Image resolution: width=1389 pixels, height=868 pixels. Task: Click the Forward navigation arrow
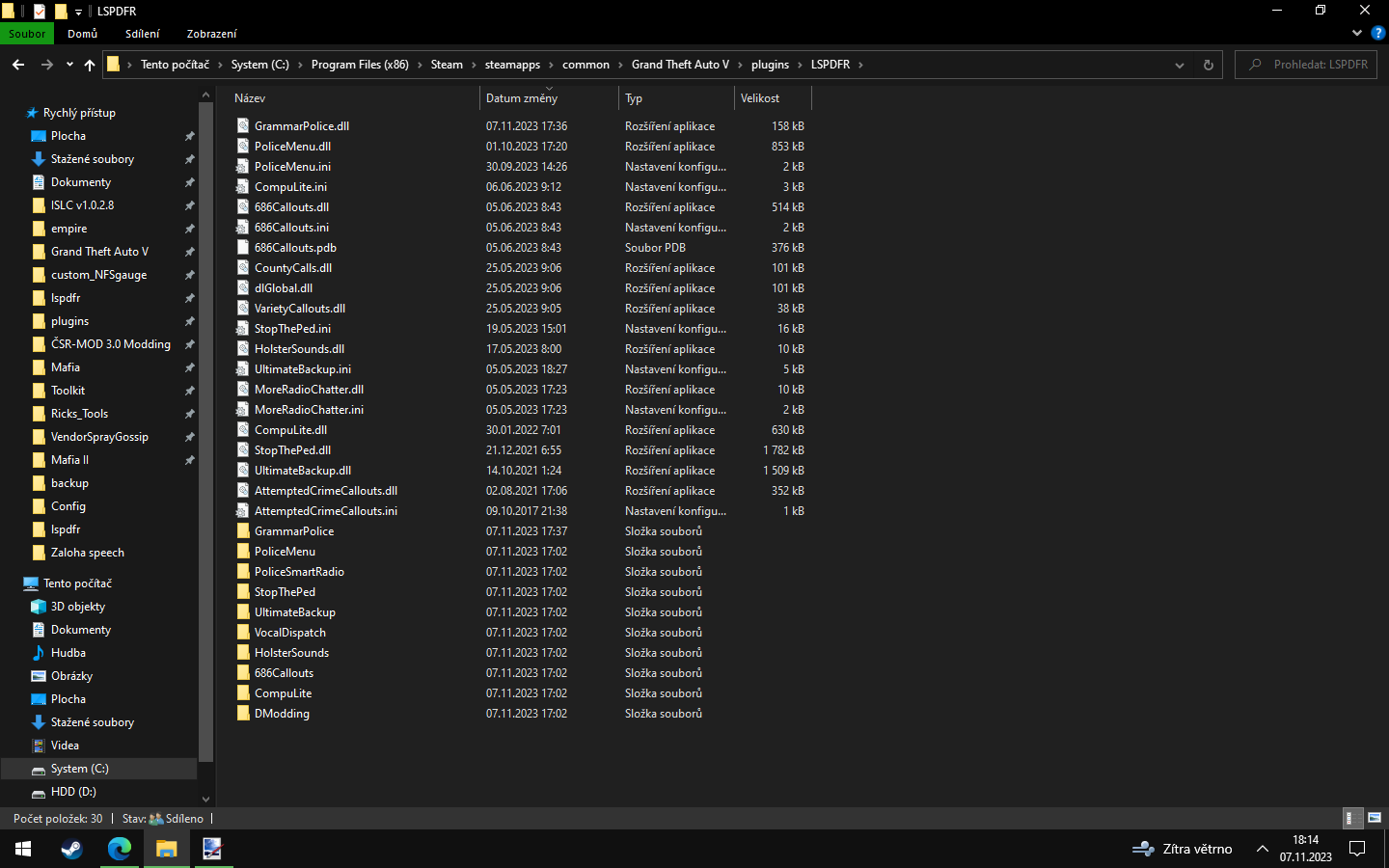[x=46, y=65]
